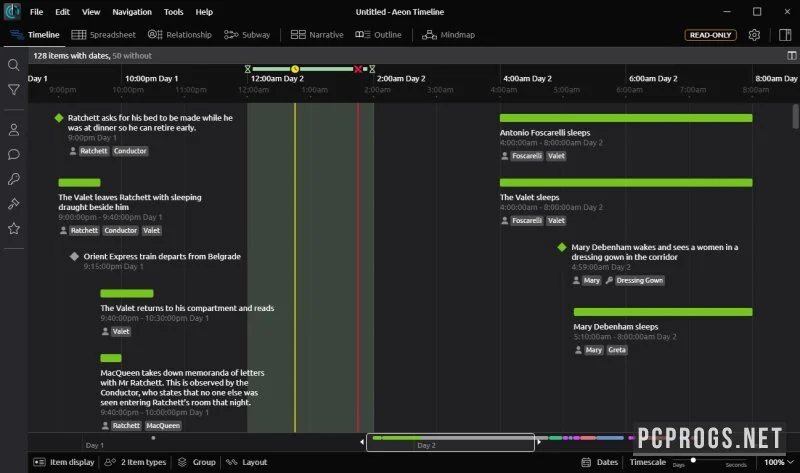Click the vertical scrollbar thumb
This screenshot has height=473, width=800.
click(x=795, y=116)
